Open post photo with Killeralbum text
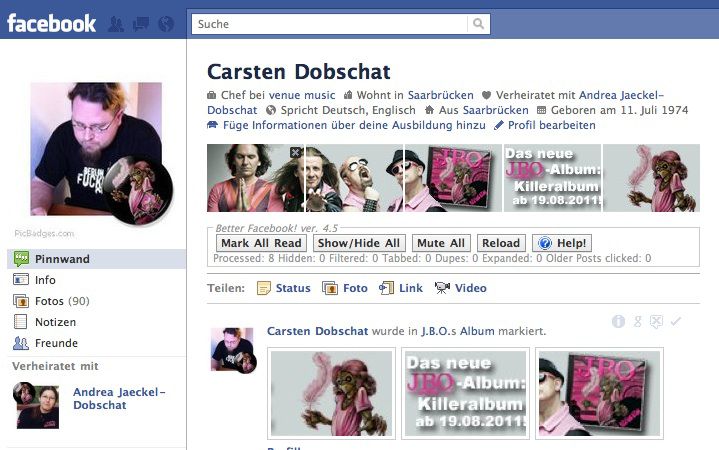Screen dimensions: 719x450 (465, 394)
